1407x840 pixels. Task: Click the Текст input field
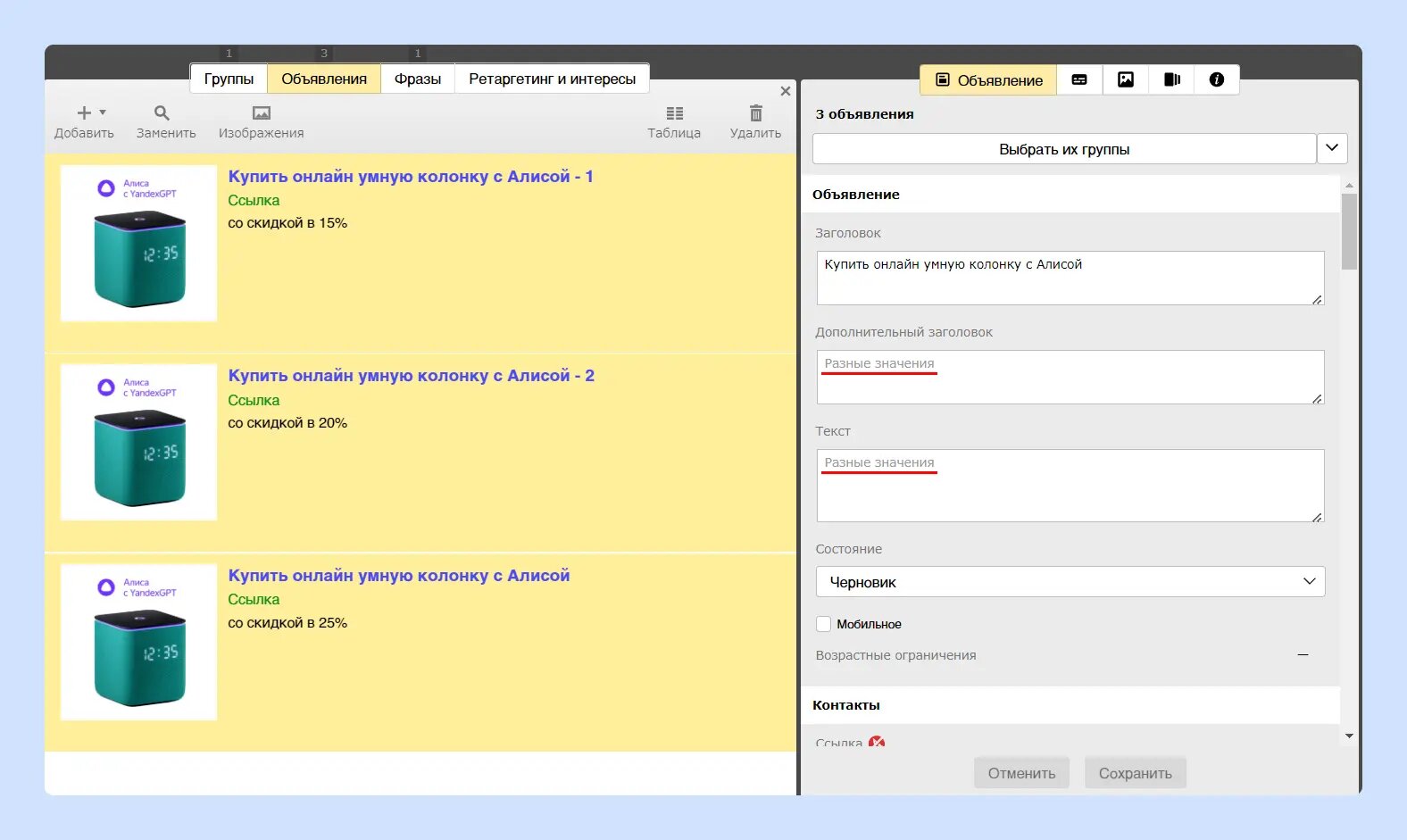click(1070, 486)
